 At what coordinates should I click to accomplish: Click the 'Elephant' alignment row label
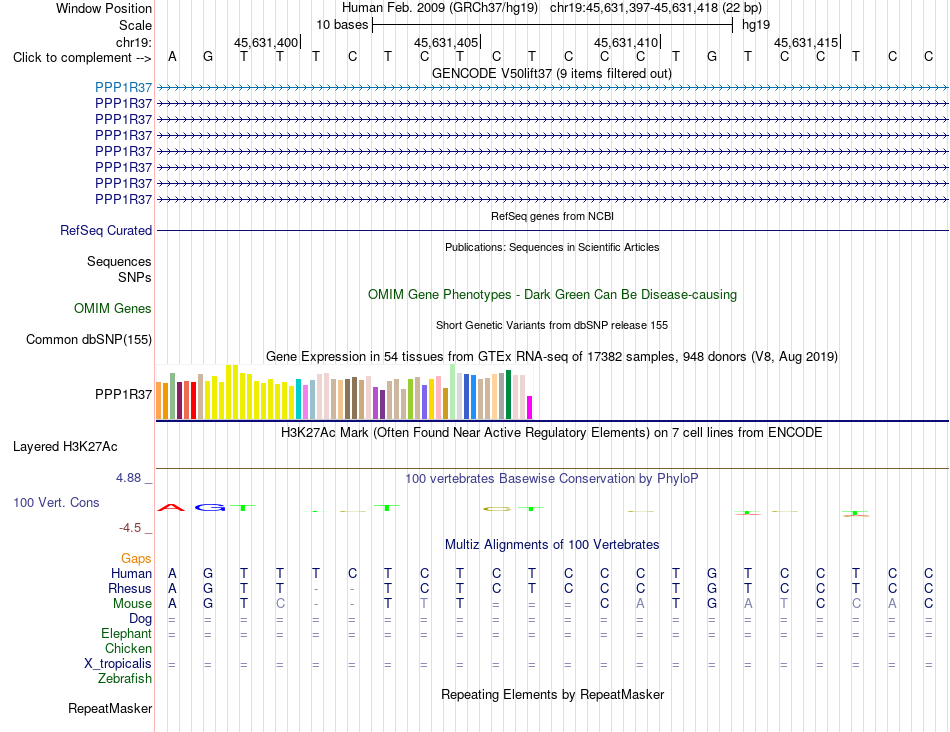[x=127, y=633]
